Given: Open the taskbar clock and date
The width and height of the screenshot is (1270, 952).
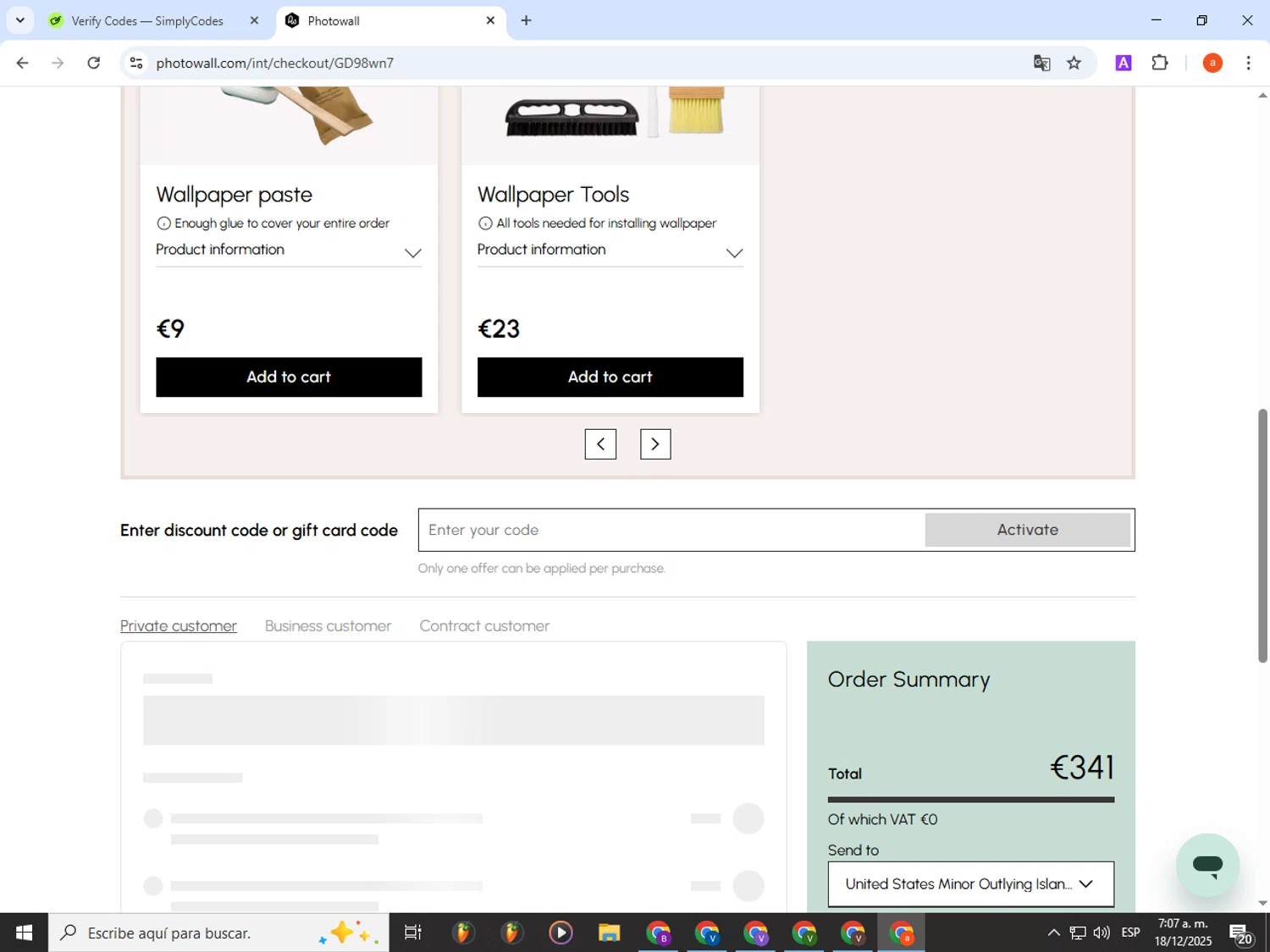Looking at the screenshot, I should (x=1184, y=933).
